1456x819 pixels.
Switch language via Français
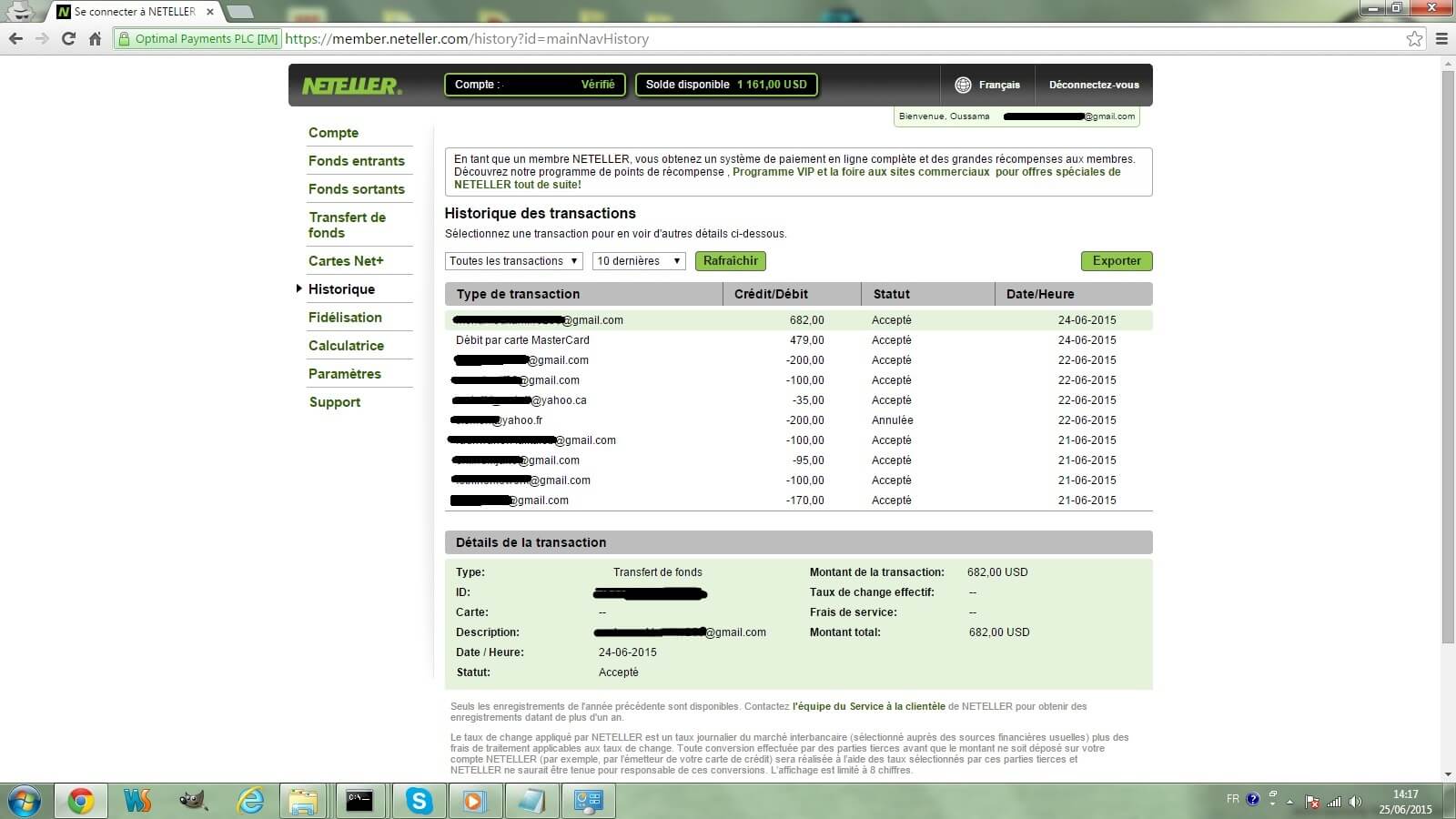point(999,85)
